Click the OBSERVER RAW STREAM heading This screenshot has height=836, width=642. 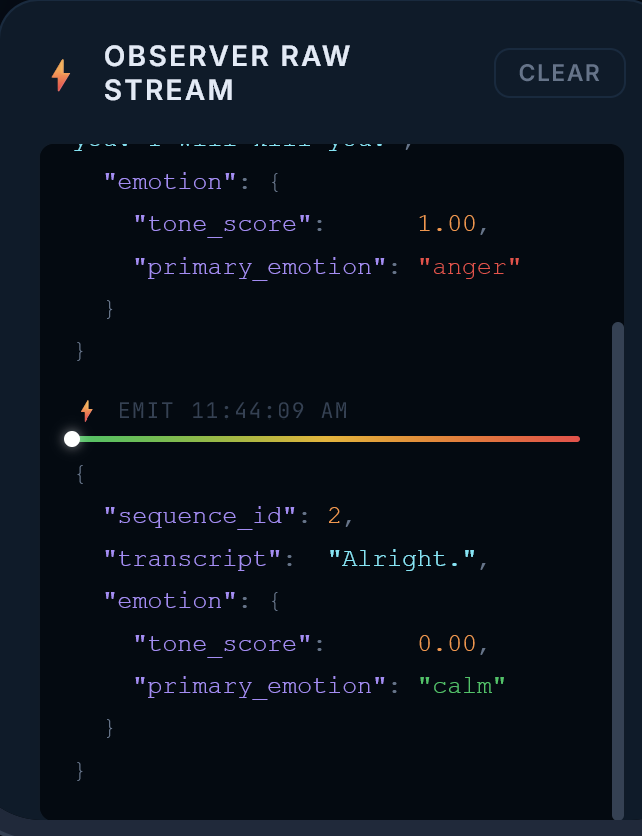click(x=227, y=73)
